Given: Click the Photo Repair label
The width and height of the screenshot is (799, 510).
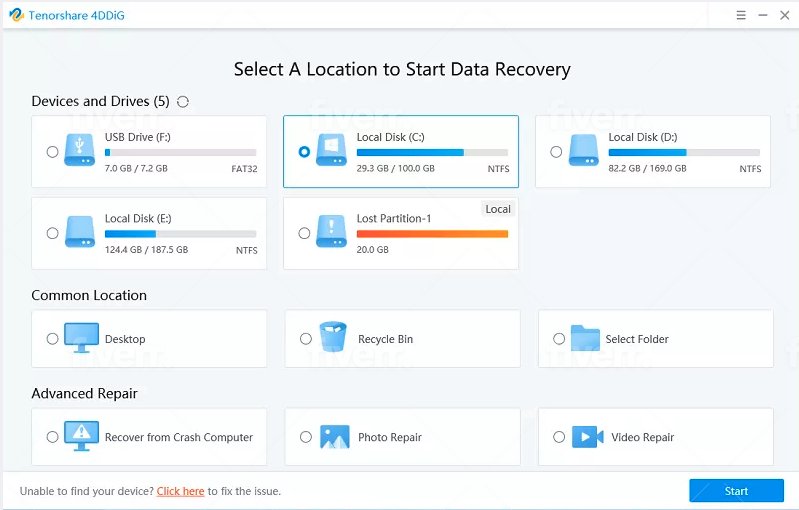Looking at the screenshot, I should [x=390, y=437].
